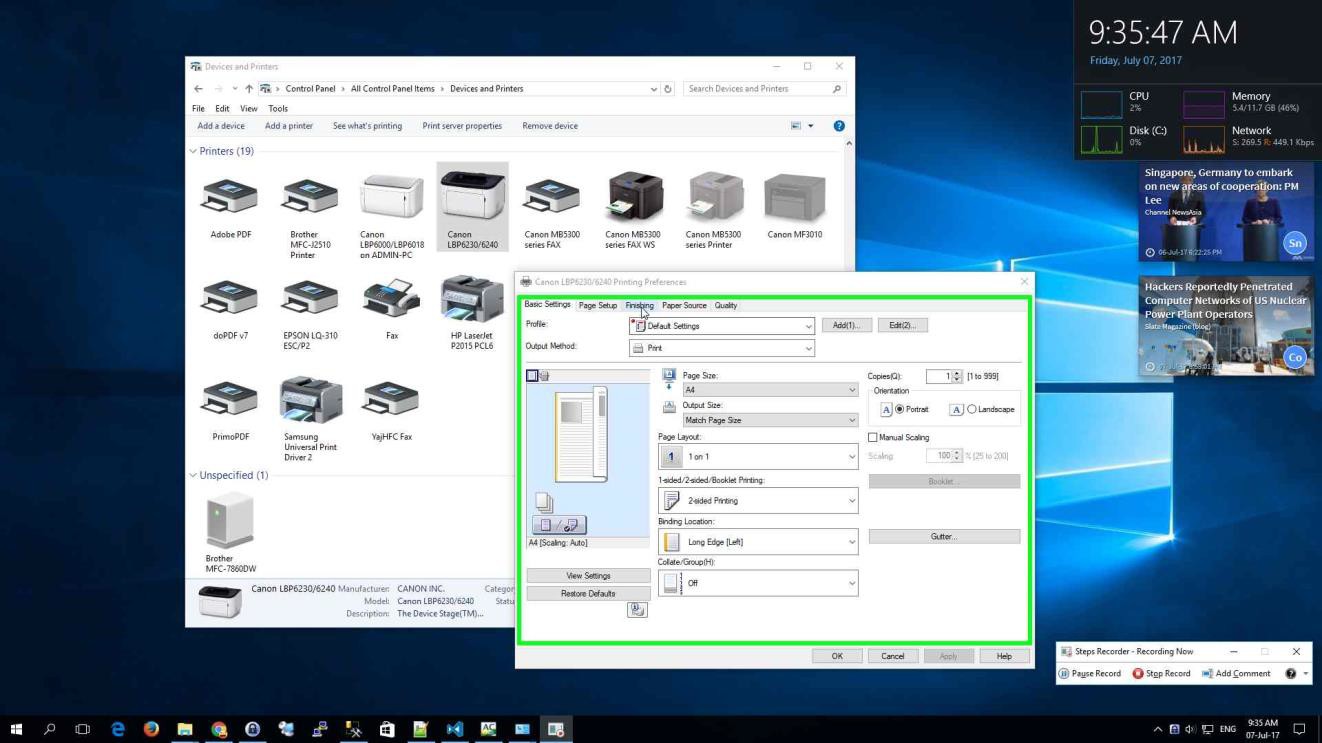The height and width of the screenshot is (743, 1322).
Task: Open the View menu in Devices and Printers
Action: 250,108
